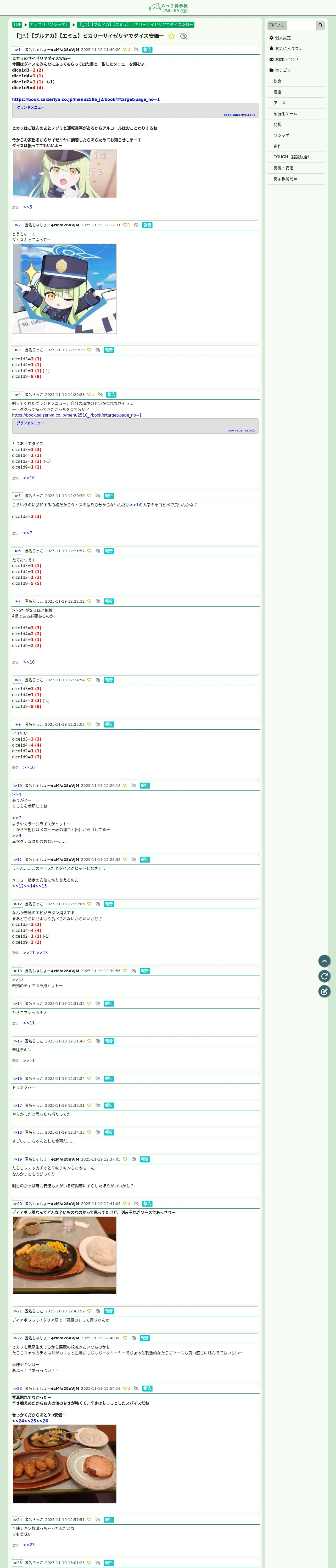This screenshot has width=336, height=1568.
Task: Select the 家庭用ゲーム category
Action: (296, 114)
